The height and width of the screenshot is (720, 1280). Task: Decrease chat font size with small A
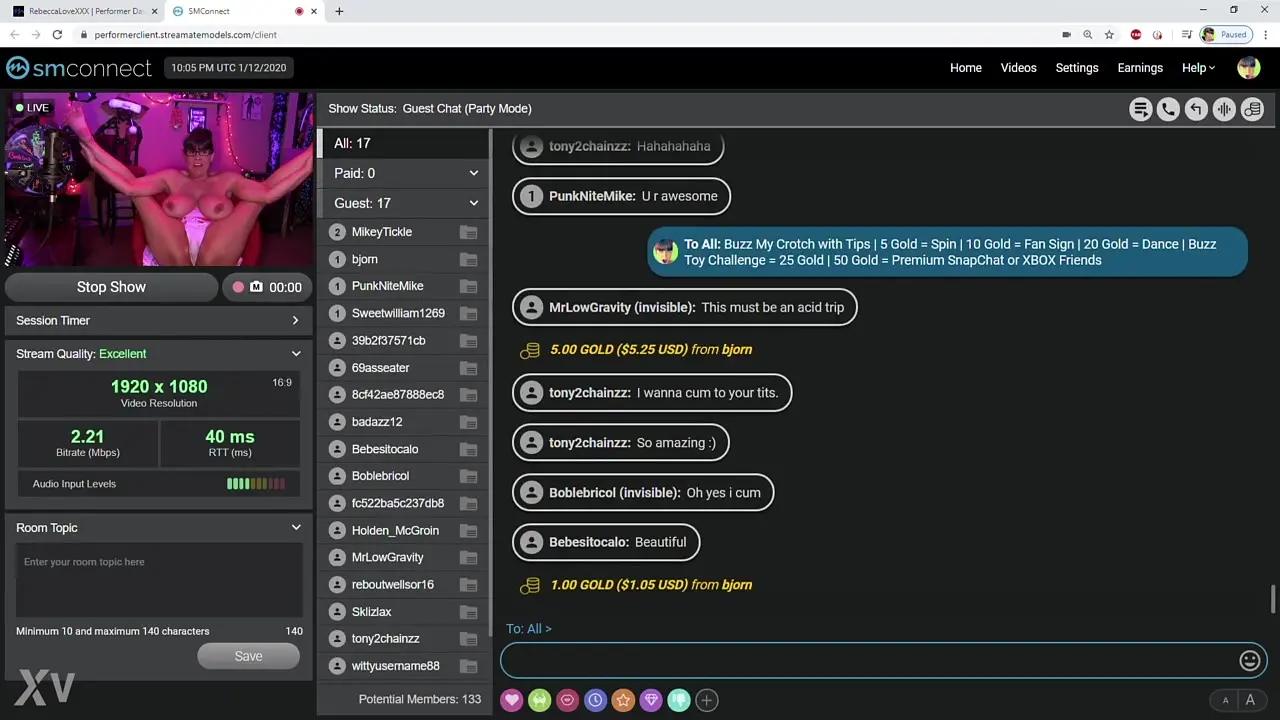(x=1225, y=701)
